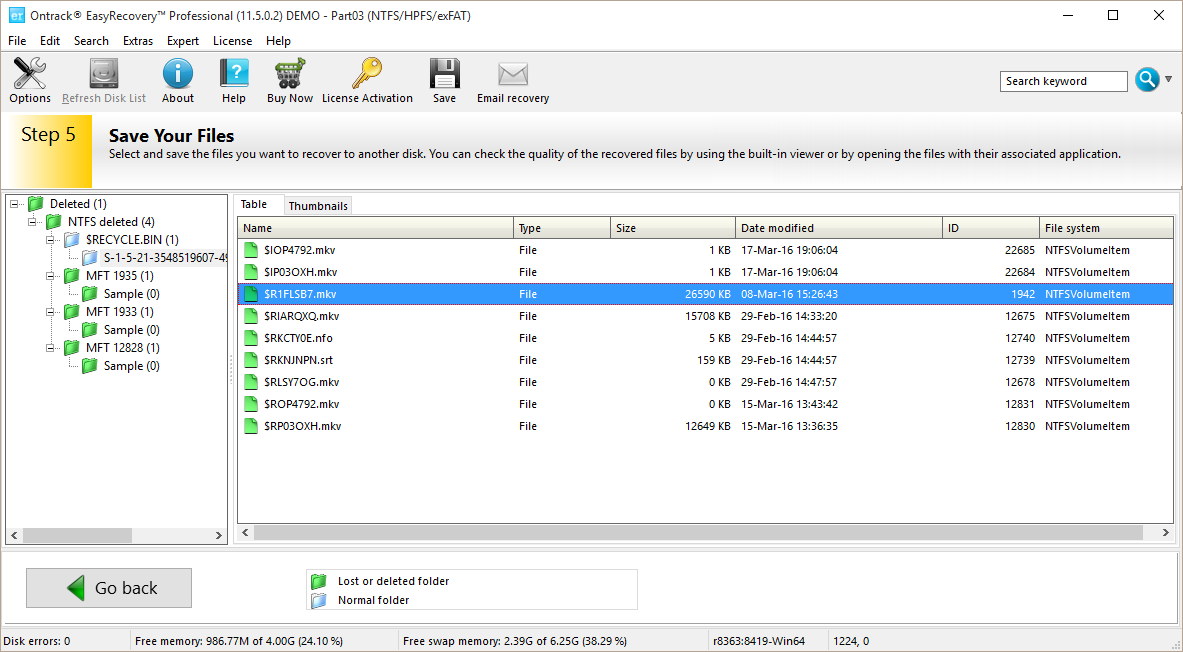Collapse the NTFS deleted tree node
The height and width of the screenshot is (652, 1183).
(33, 222)
